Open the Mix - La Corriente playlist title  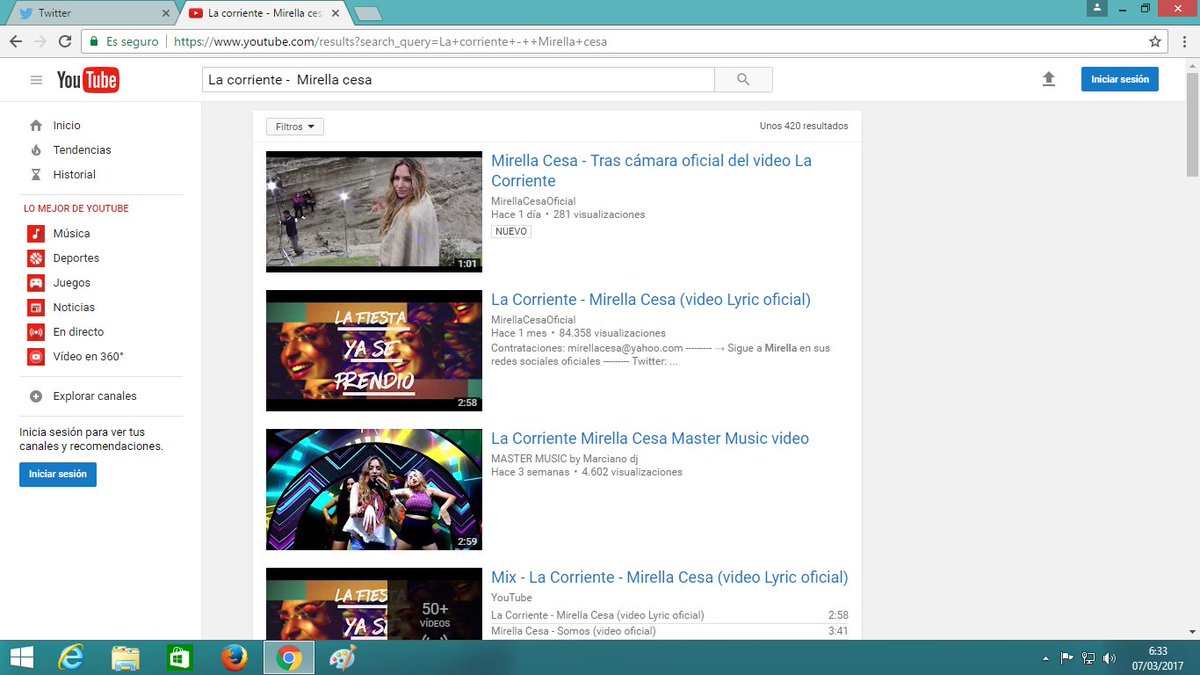click(669, 578)
